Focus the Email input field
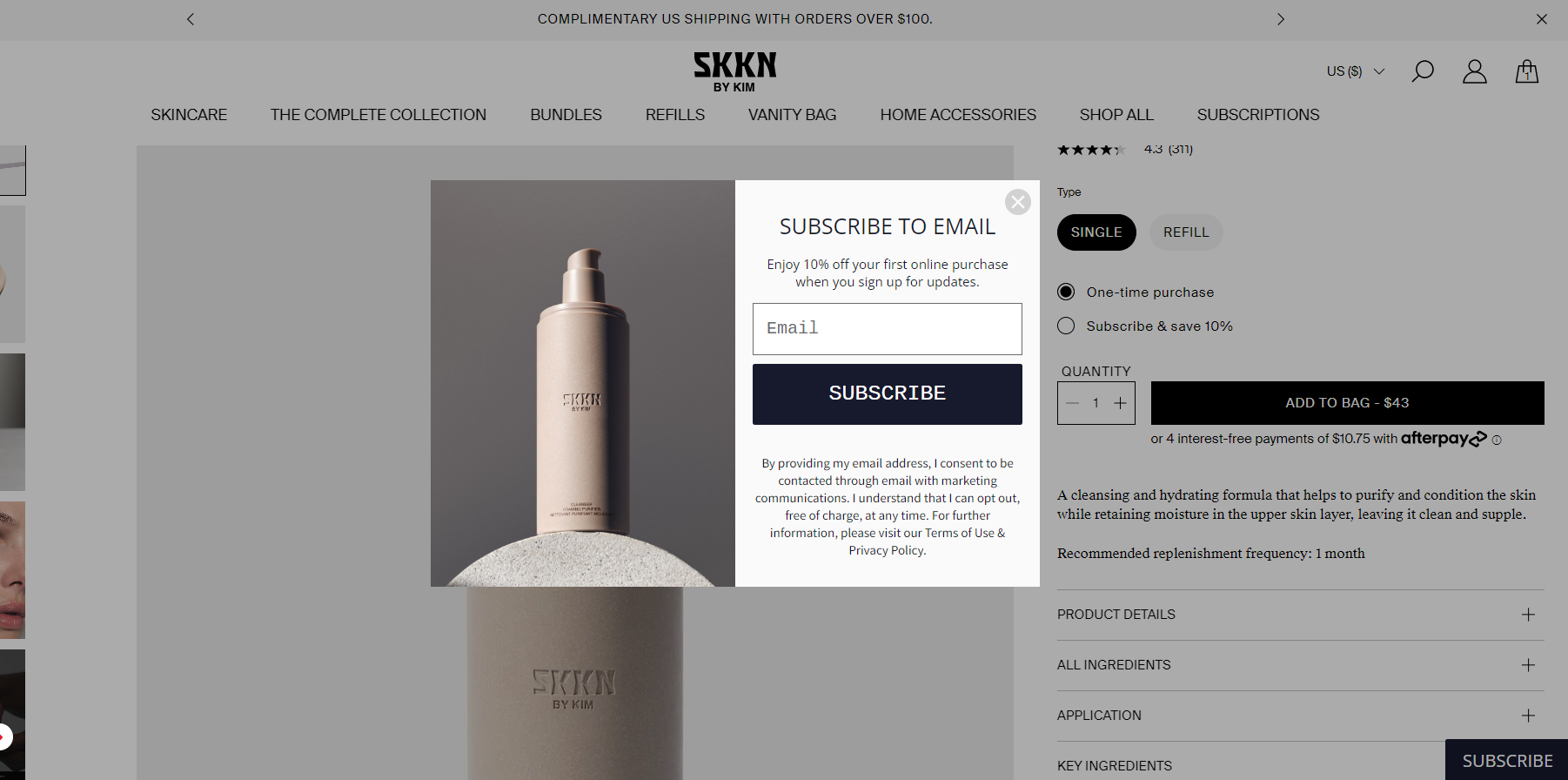Screen dimensions: 1568x780 [888, 329]
